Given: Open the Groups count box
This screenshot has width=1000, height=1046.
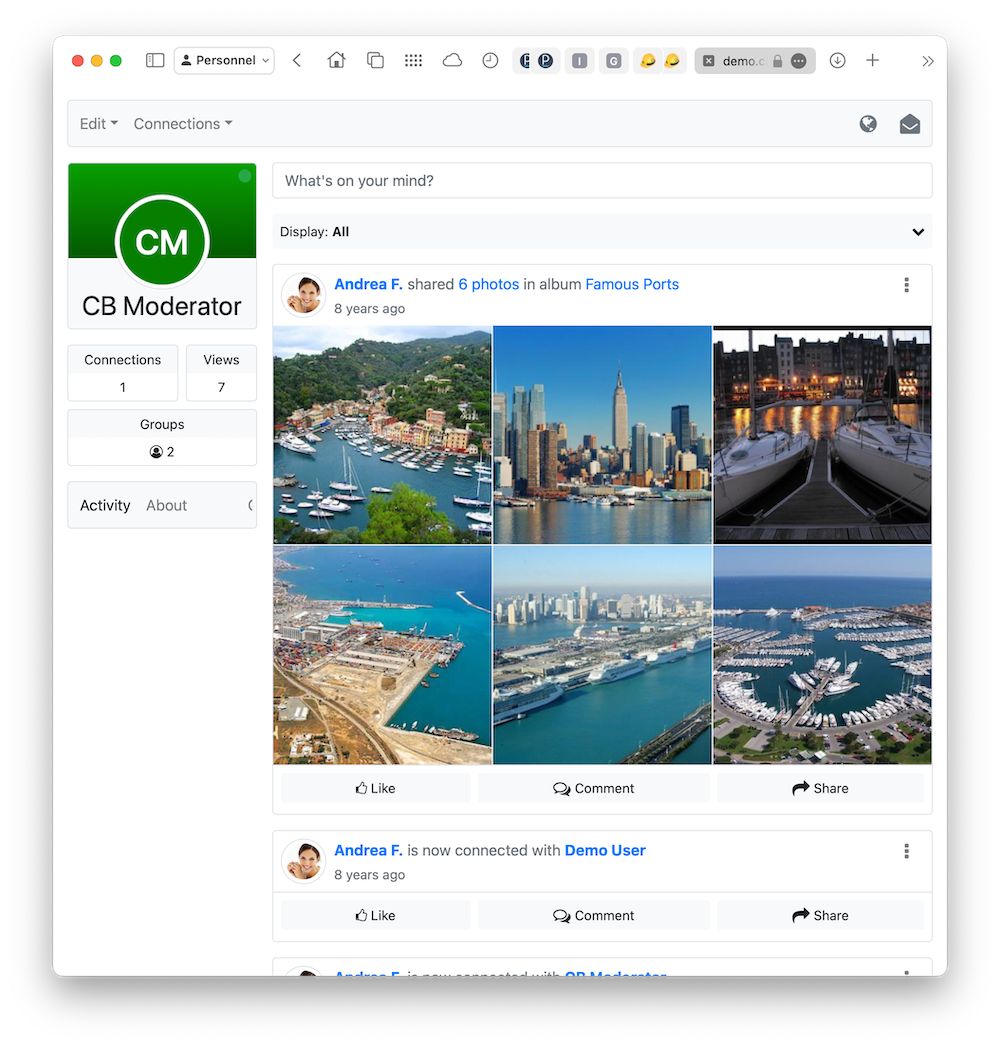Looking at the screenshot, I should [162, 438].
